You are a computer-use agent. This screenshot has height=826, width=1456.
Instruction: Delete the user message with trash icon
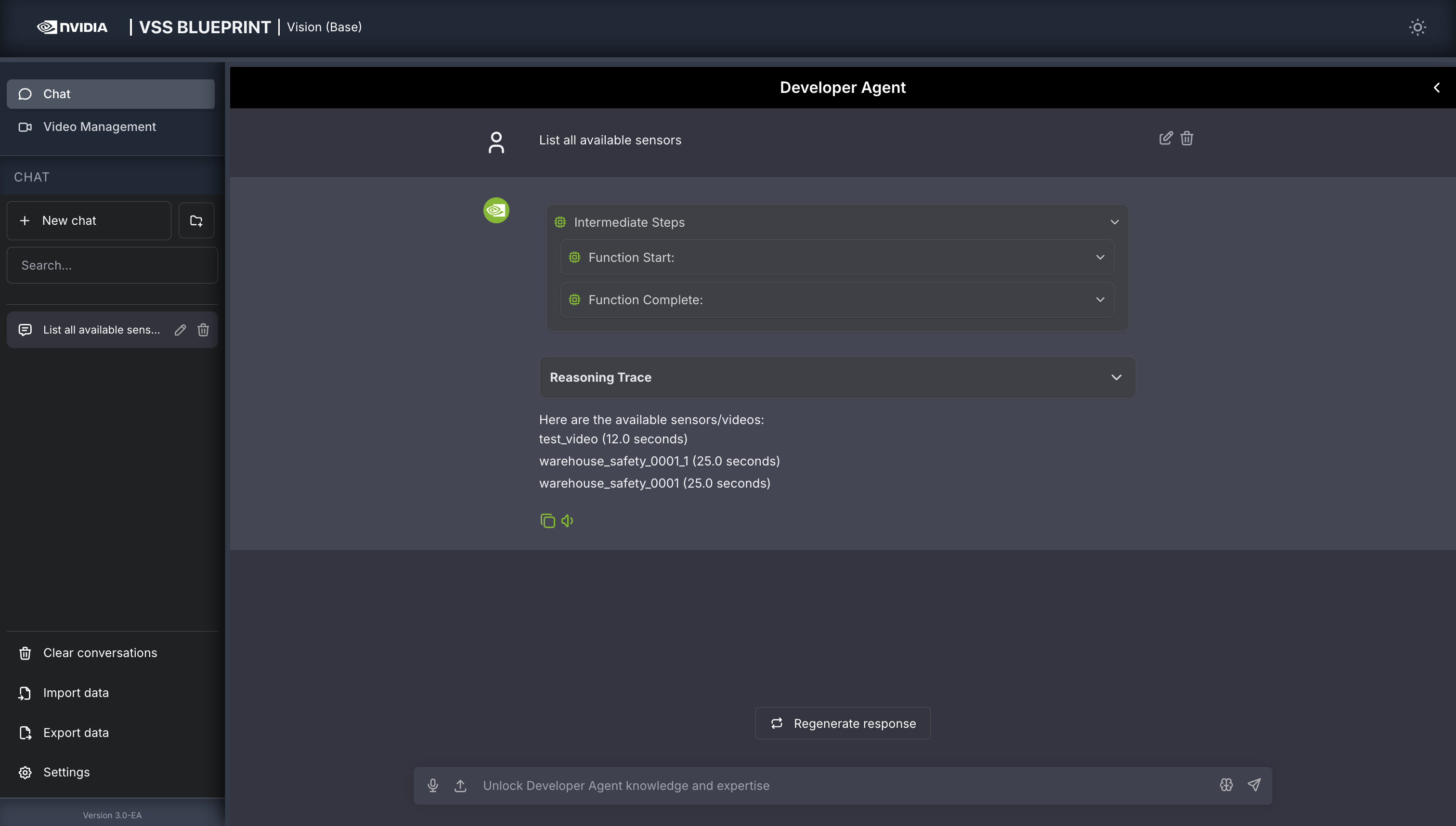[x=1186, y=139]
